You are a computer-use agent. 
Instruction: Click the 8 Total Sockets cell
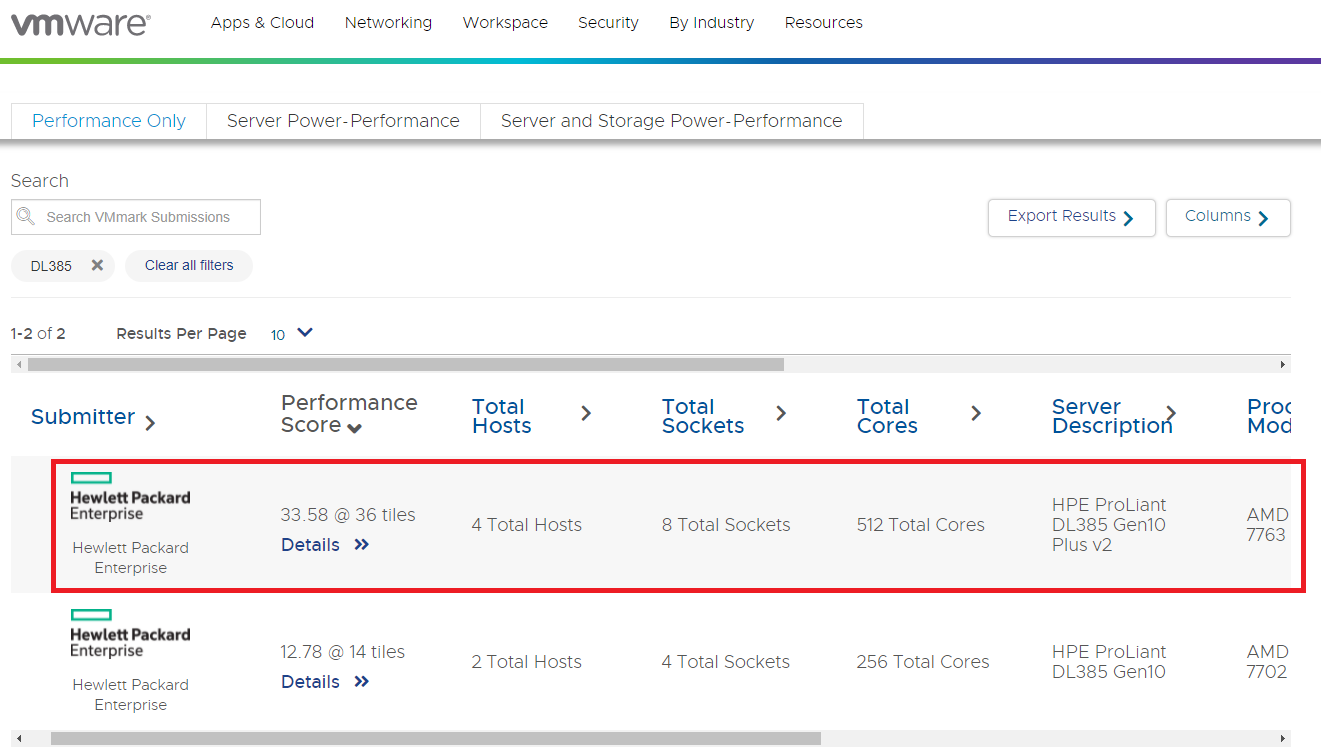click(x=726, y=525)
